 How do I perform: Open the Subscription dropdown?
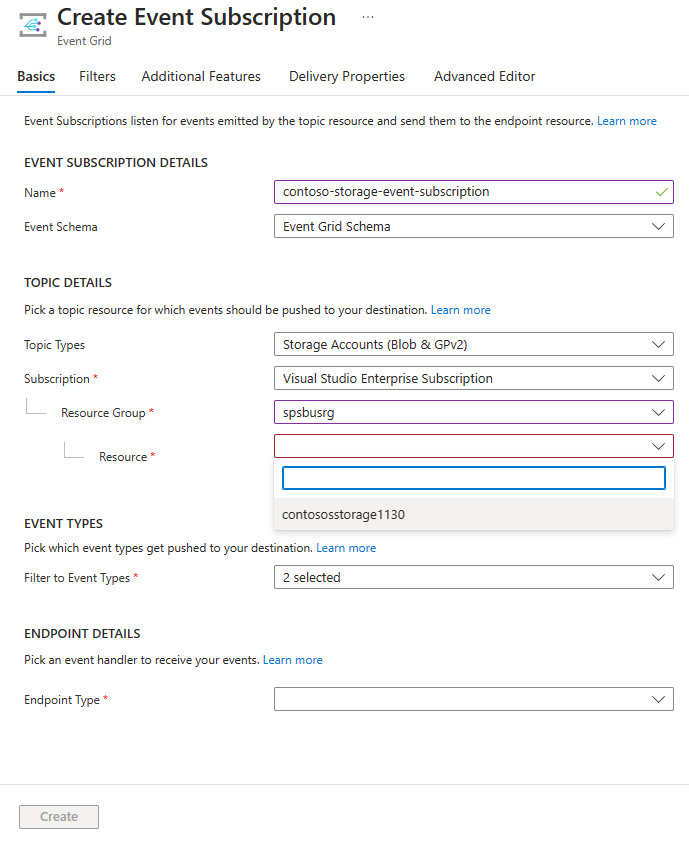[x=660, y=378]
